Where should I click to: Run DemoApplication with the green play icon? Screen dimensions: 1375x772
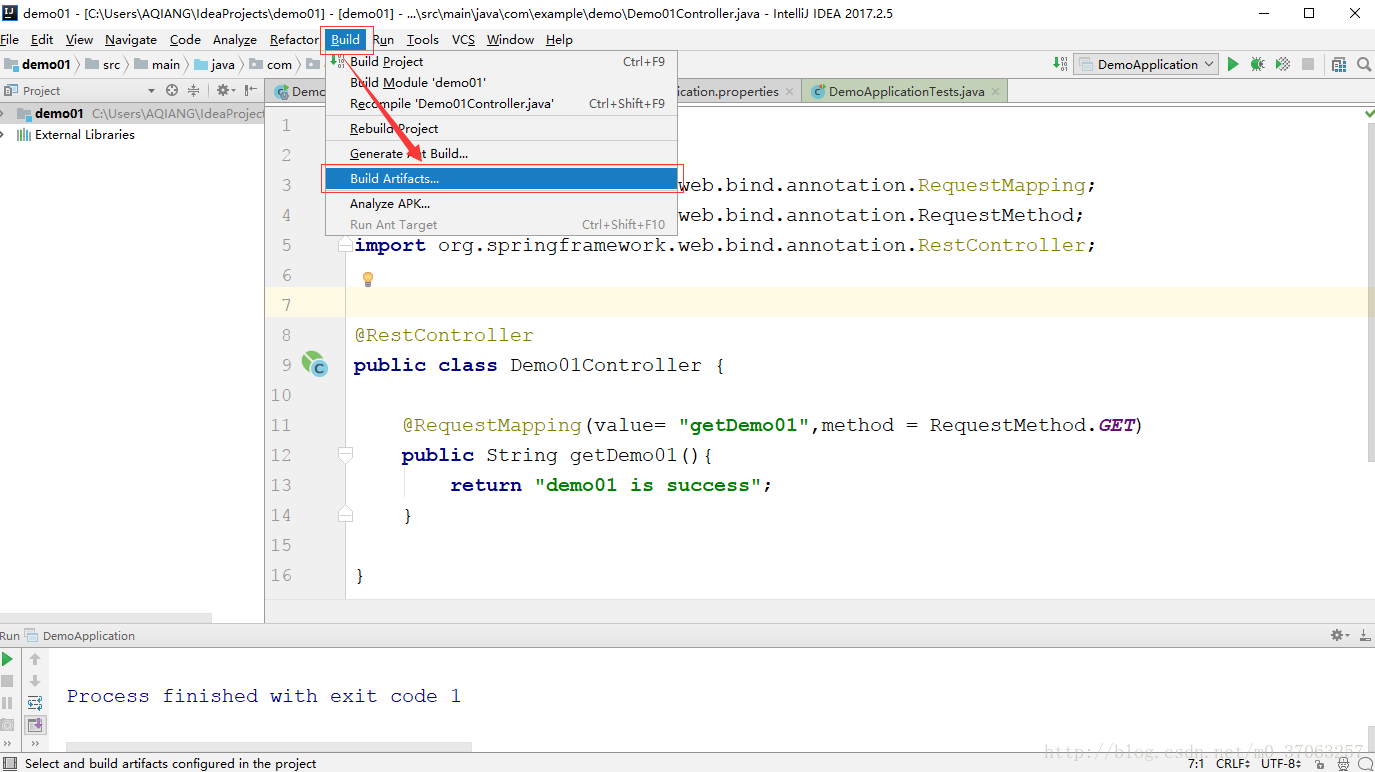click(1233, 64)
